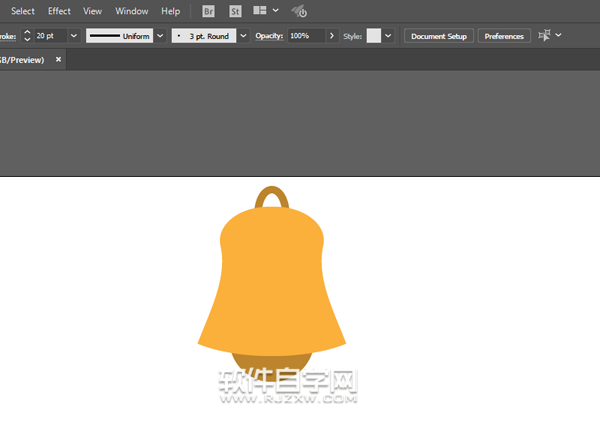Open the Window menu
600x425 pixels.
click(x=132, y=11)
